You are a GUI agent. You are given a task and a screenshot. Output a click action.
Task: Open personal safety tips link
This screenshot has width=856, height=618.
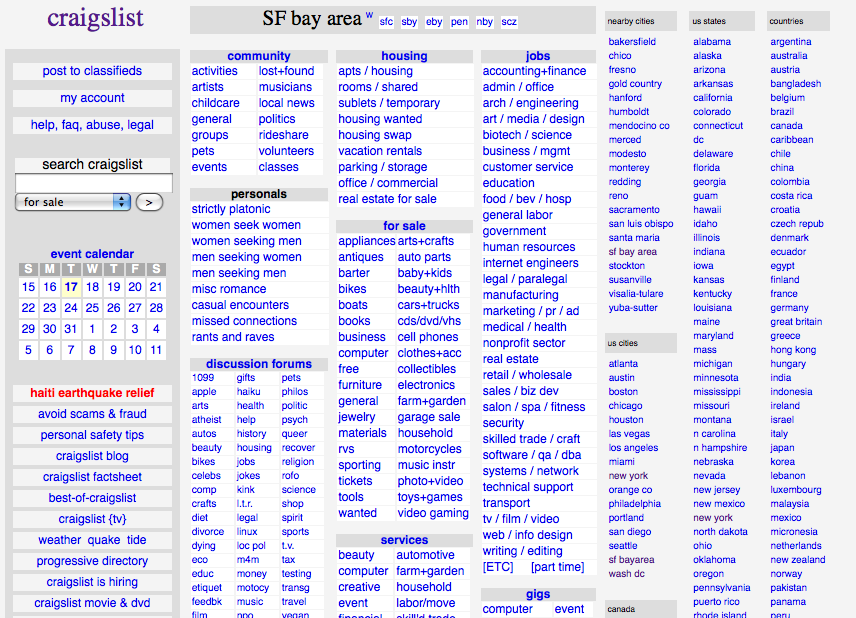92,435
